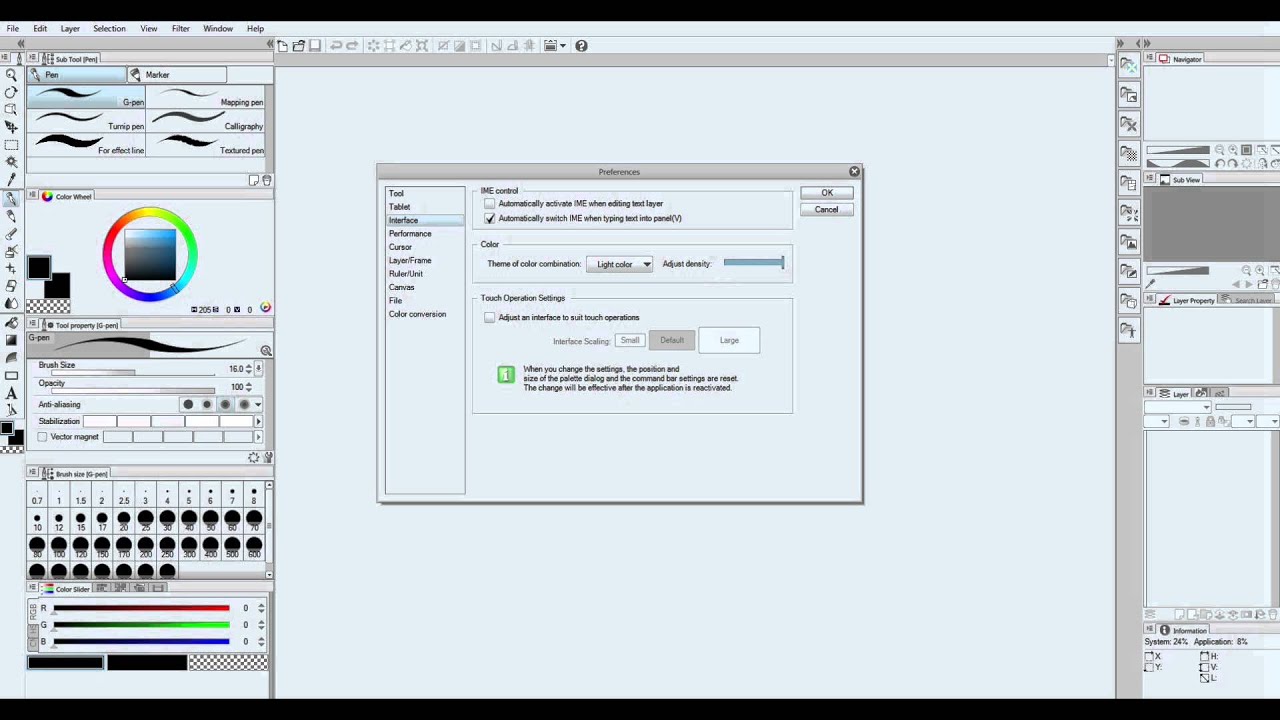Expand Vector magnet arrow
Screen dimensions: 1280x720
tap(259, 437)
